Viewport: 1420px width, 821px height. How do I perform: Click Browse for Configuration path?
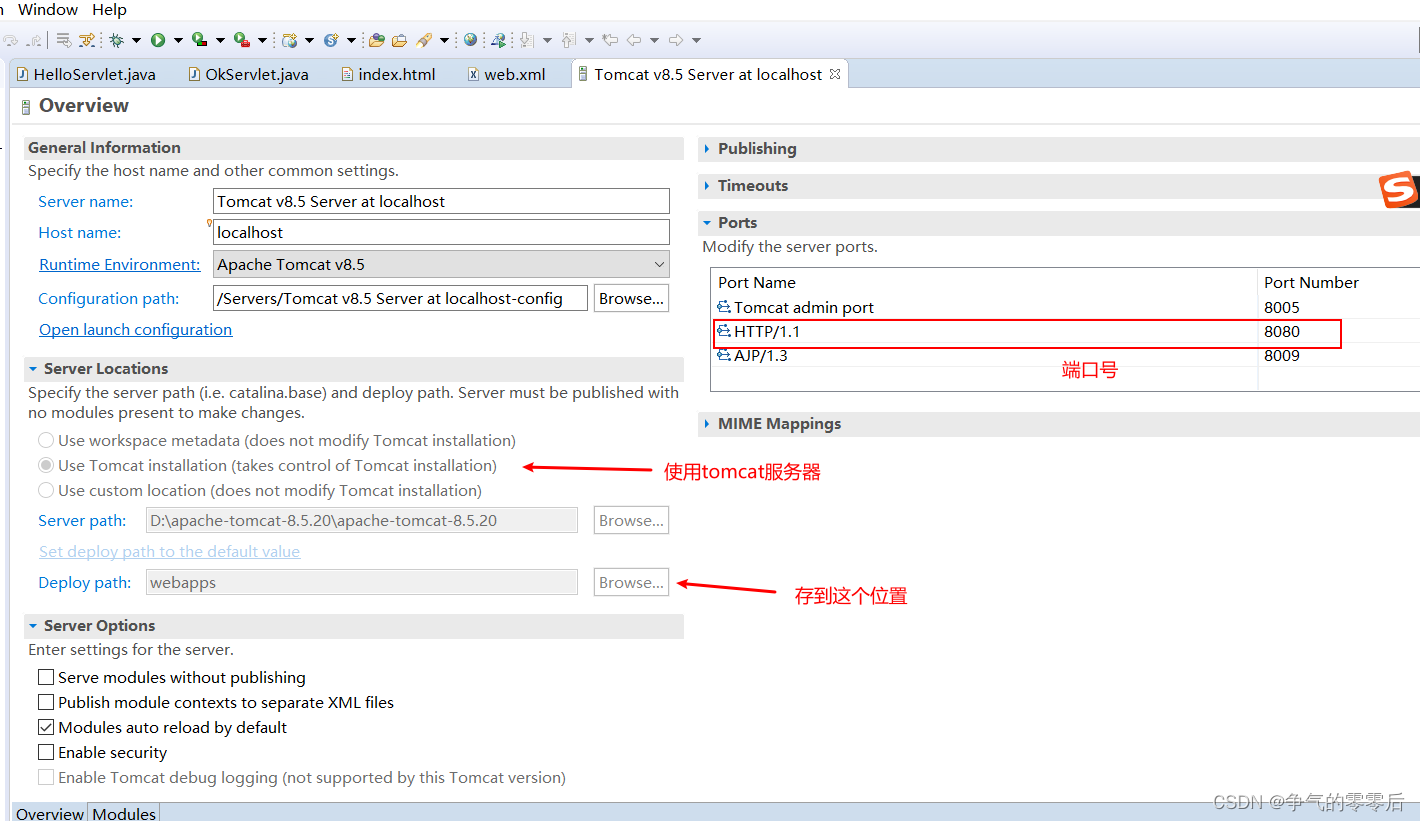click(631, 298)
